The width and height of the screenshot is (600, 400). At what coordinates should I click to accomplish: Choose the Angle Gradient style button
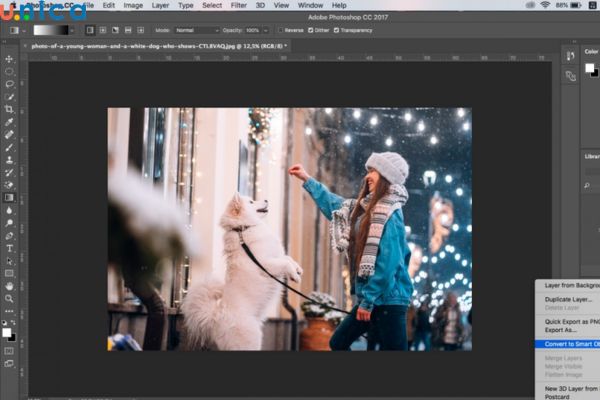coord(116,30)
